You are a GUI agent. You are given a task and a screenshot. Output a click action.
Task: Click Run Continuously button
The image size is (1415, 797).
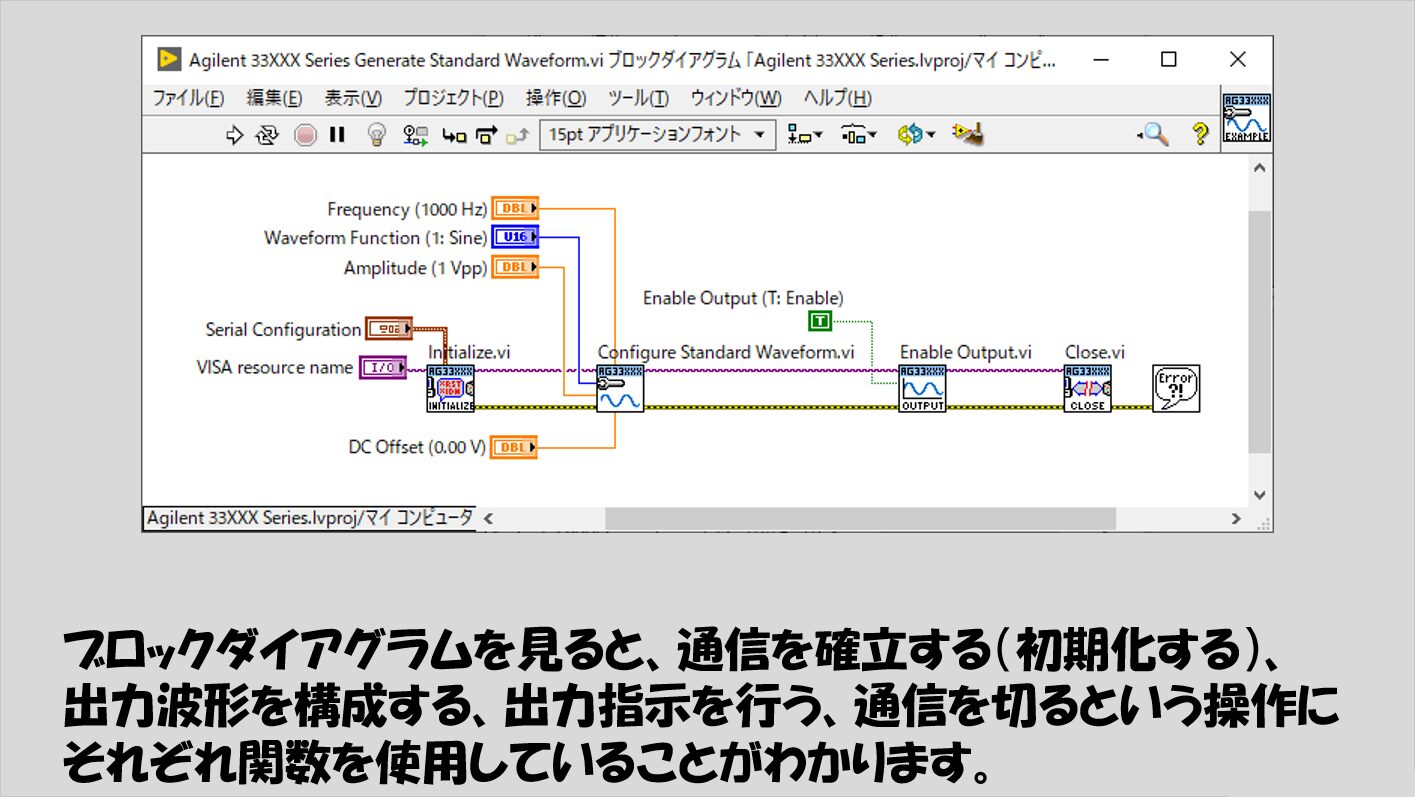pyautogui.click(x=267, y=135)
